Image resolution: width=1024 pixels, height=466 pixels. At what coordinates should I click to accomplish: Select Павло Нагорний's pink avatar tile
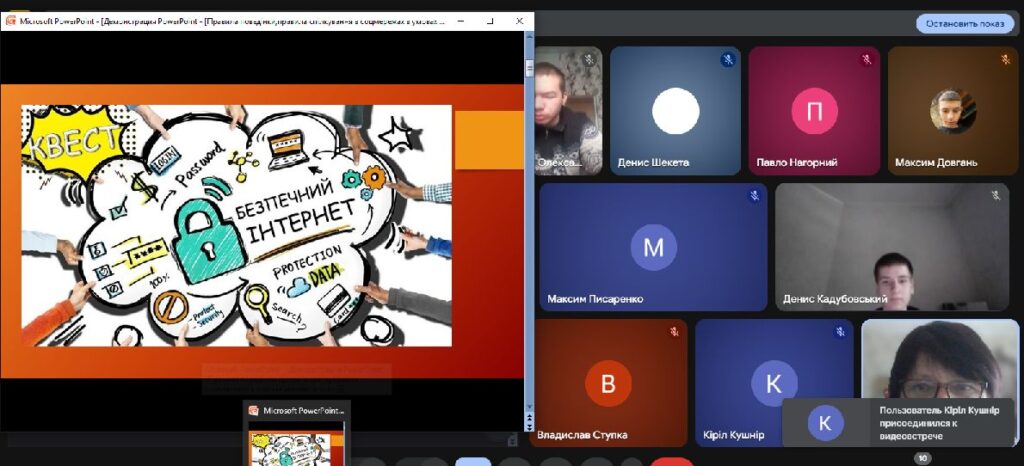pos(814,112)
